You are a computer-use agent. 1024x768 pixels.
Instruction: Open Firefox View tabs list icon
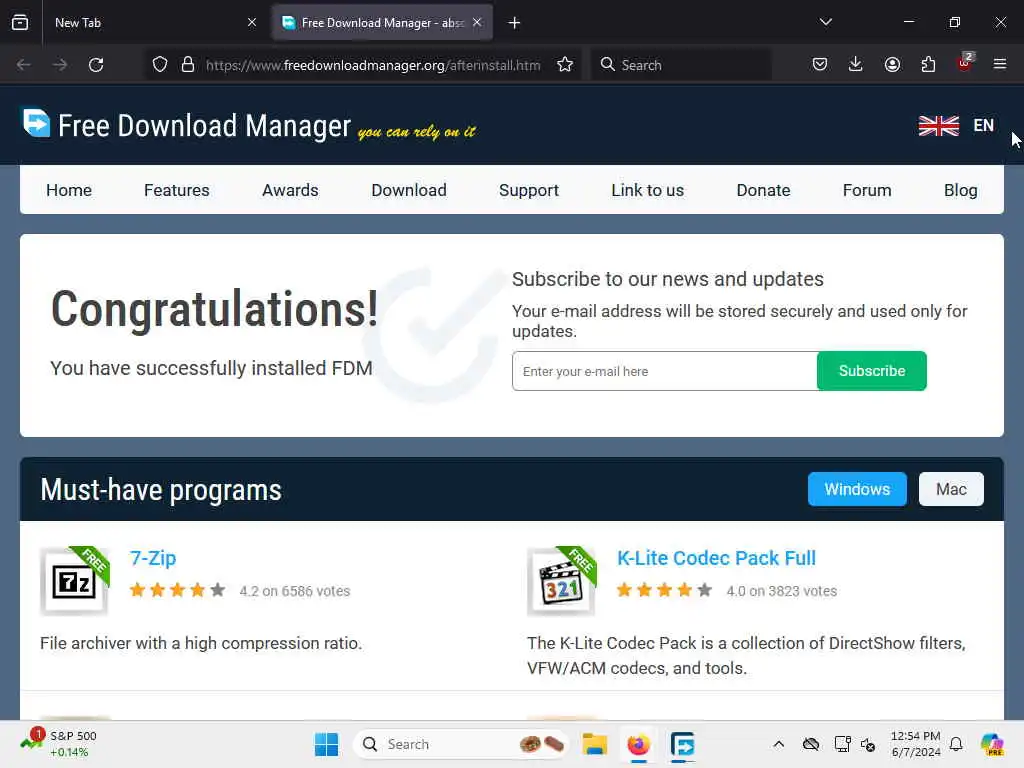pyautogui.click(x=20, y=23)
